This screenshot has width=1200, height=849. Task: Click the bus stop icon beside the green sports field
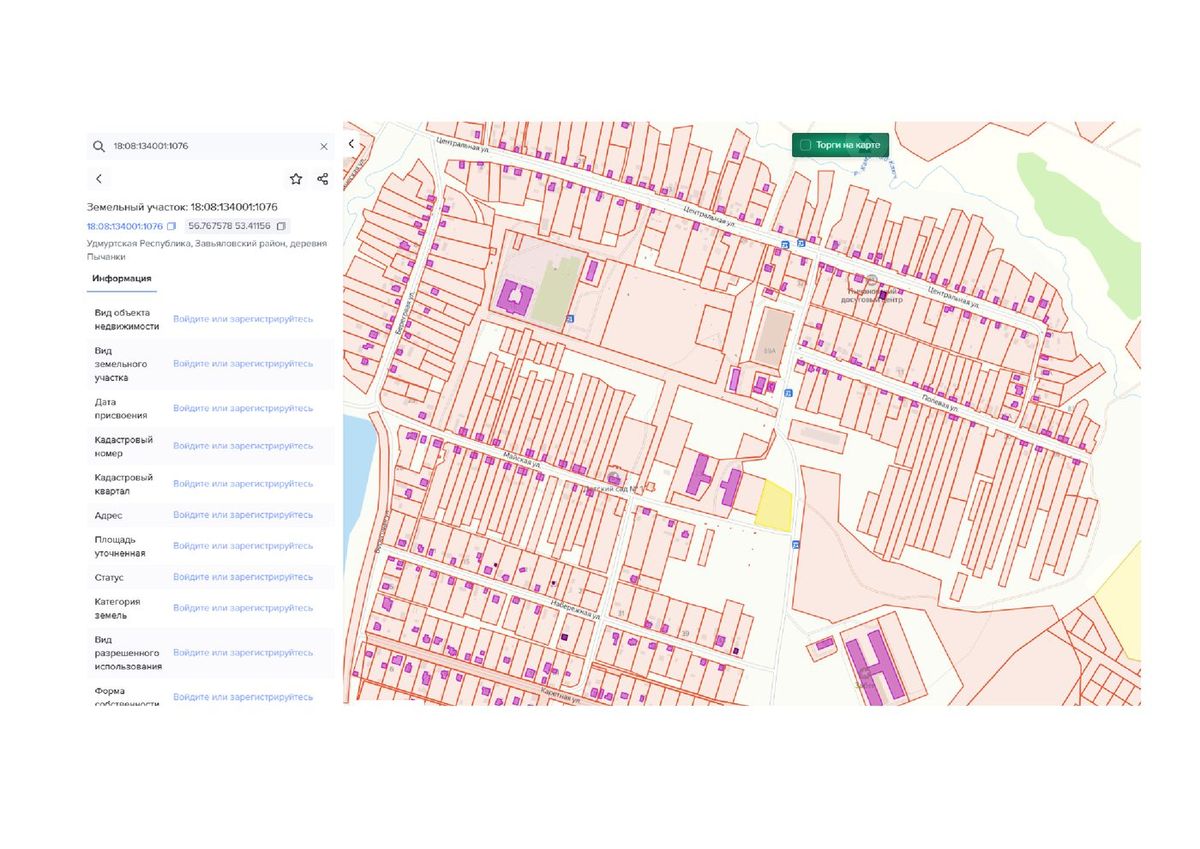(570, 319)
